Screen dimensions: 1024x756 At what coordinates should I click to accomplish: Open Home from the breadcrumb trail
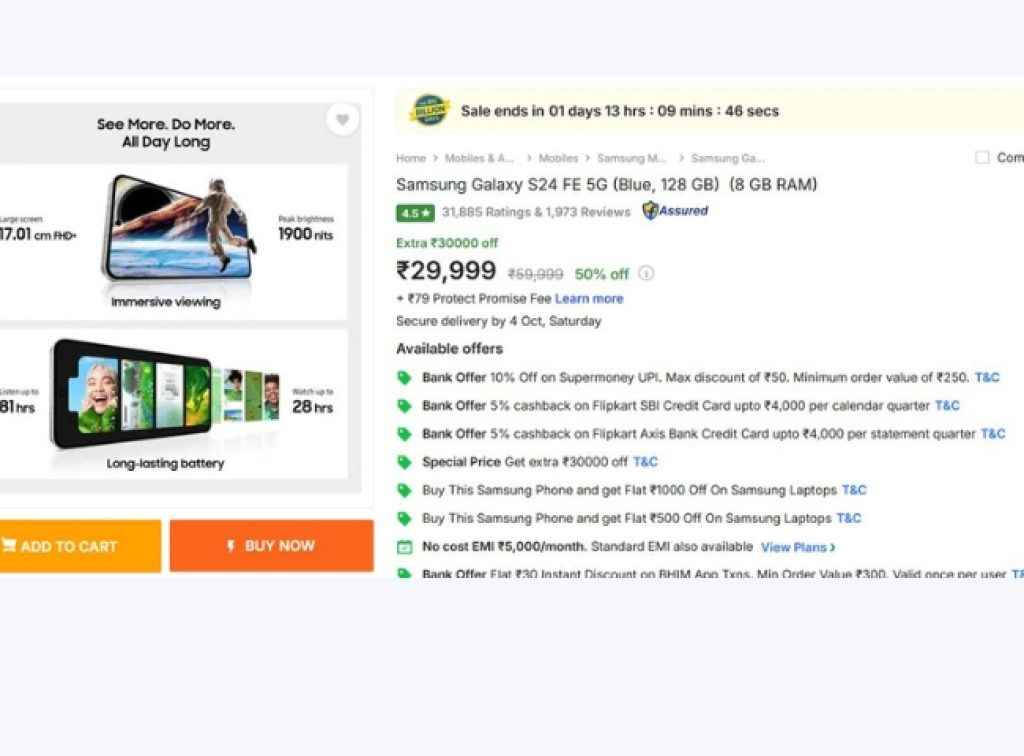(x=410, y=157)
